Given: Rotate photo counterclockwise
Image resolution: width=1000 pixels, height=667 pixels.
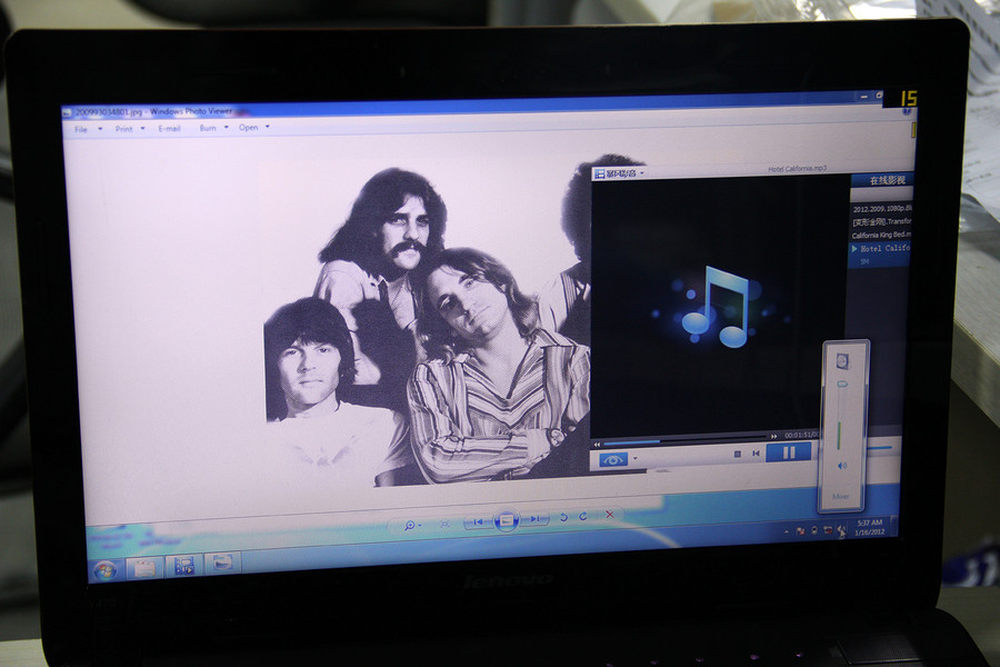Looking at the screenshot, I should click(563, 517).
